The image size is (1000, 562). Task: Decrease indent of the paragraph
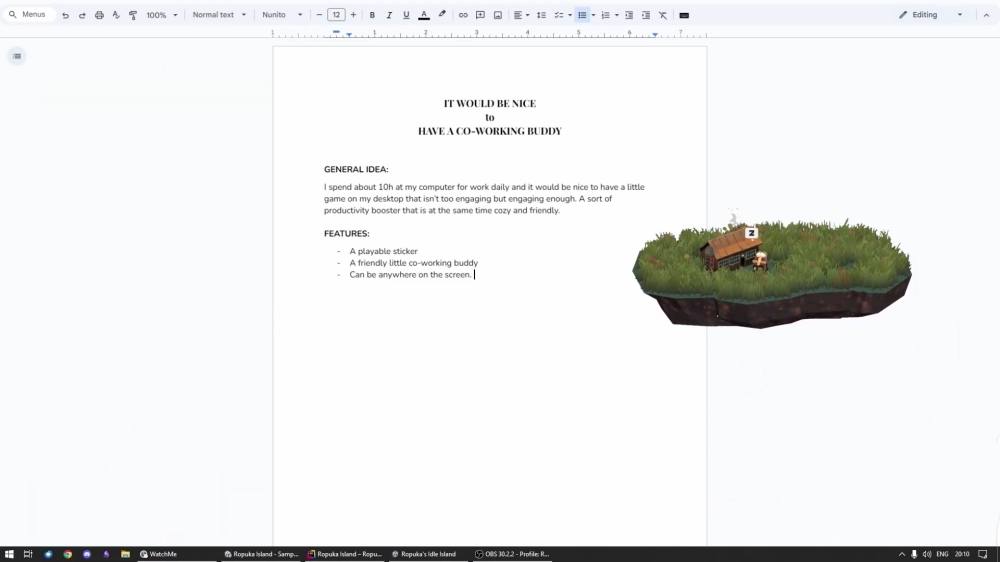(x=629, y=15)
